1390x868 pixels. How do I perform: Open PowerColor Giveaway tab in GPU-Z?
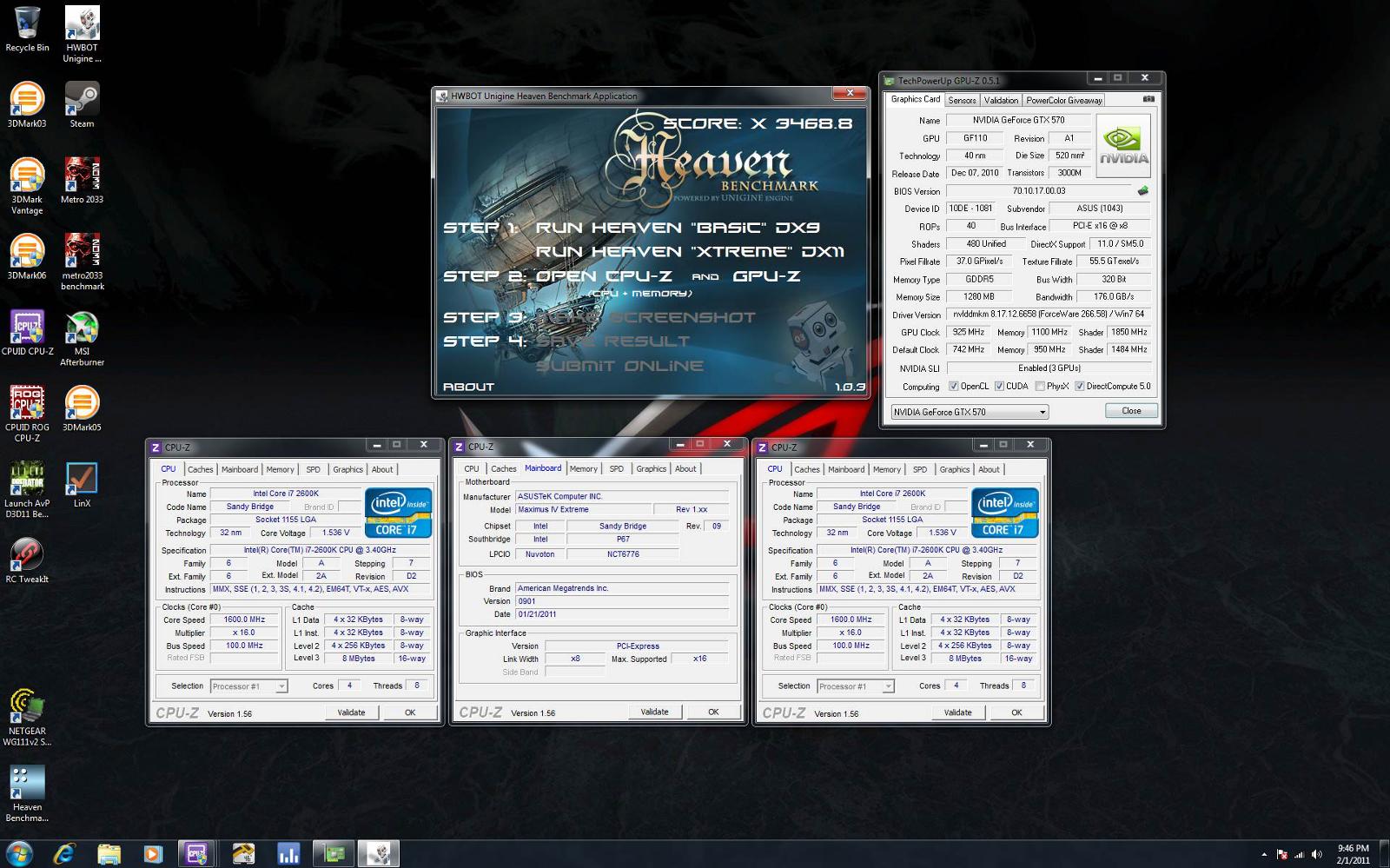coord(1064,101)
